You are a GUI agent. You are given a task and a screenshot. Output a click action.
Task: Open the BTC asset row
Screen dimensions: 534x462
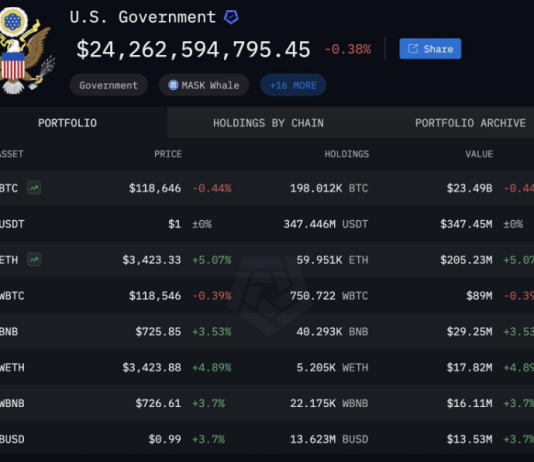pos(267,188)
